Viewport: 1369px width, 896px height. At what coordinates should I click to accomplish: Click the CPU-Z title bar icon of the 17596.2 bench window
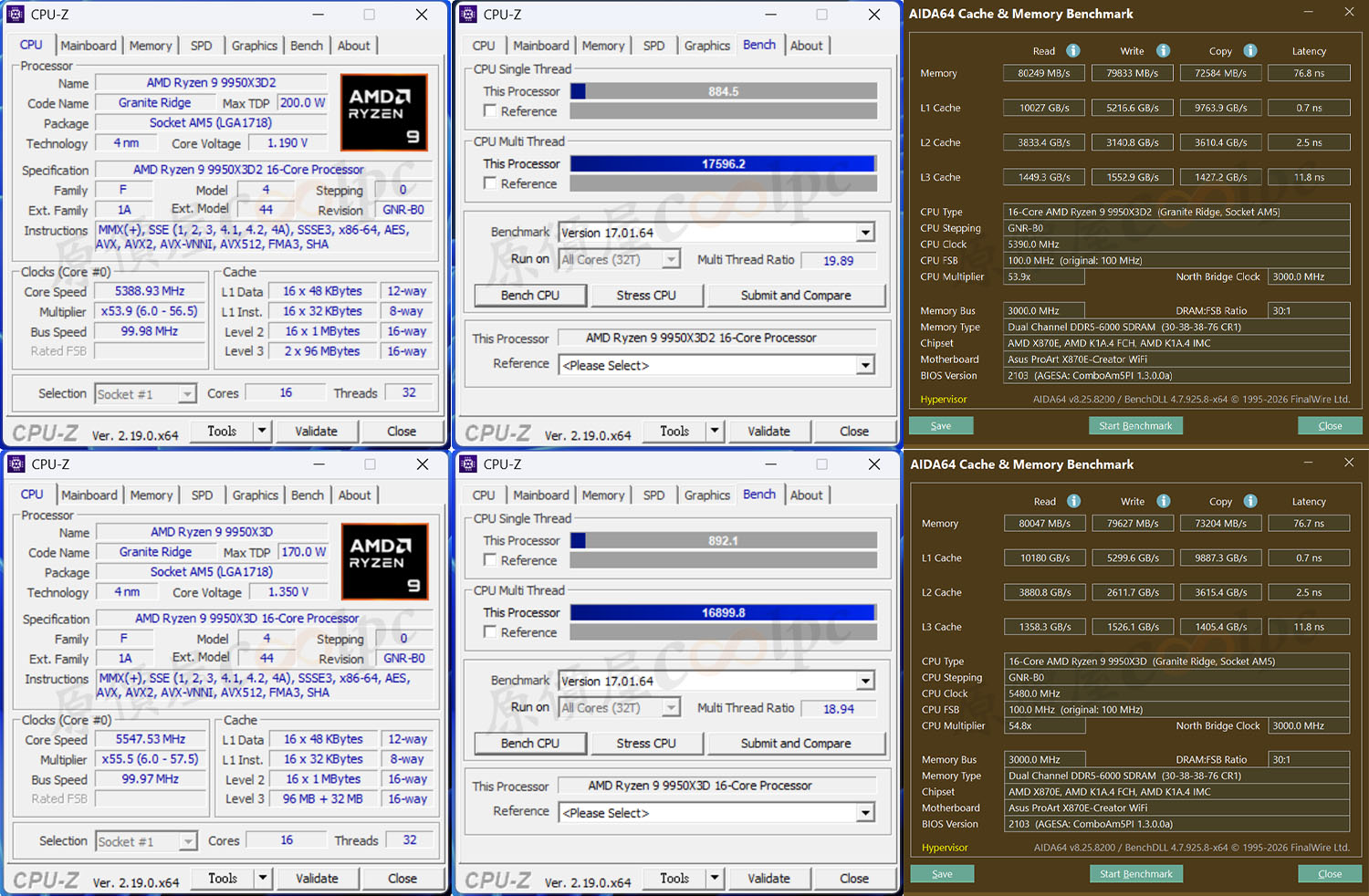click(x=469, y=15)
